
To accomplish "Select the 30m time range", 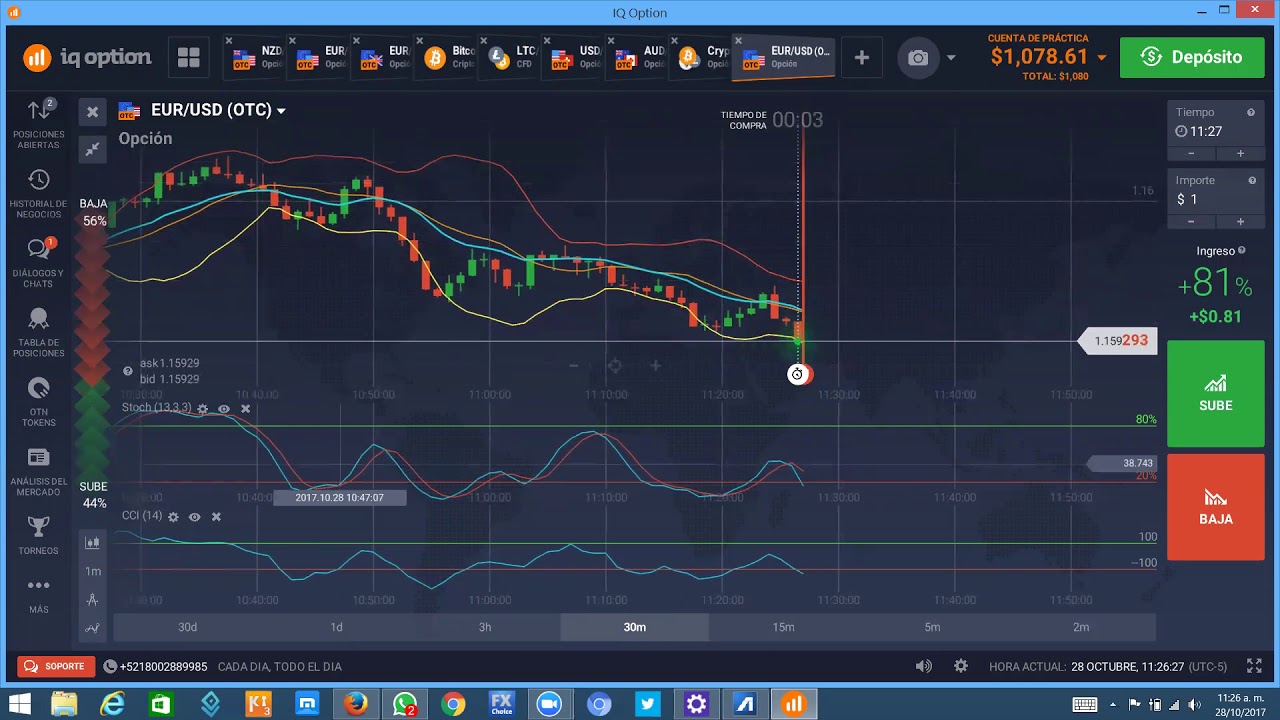I will point(634,627).
